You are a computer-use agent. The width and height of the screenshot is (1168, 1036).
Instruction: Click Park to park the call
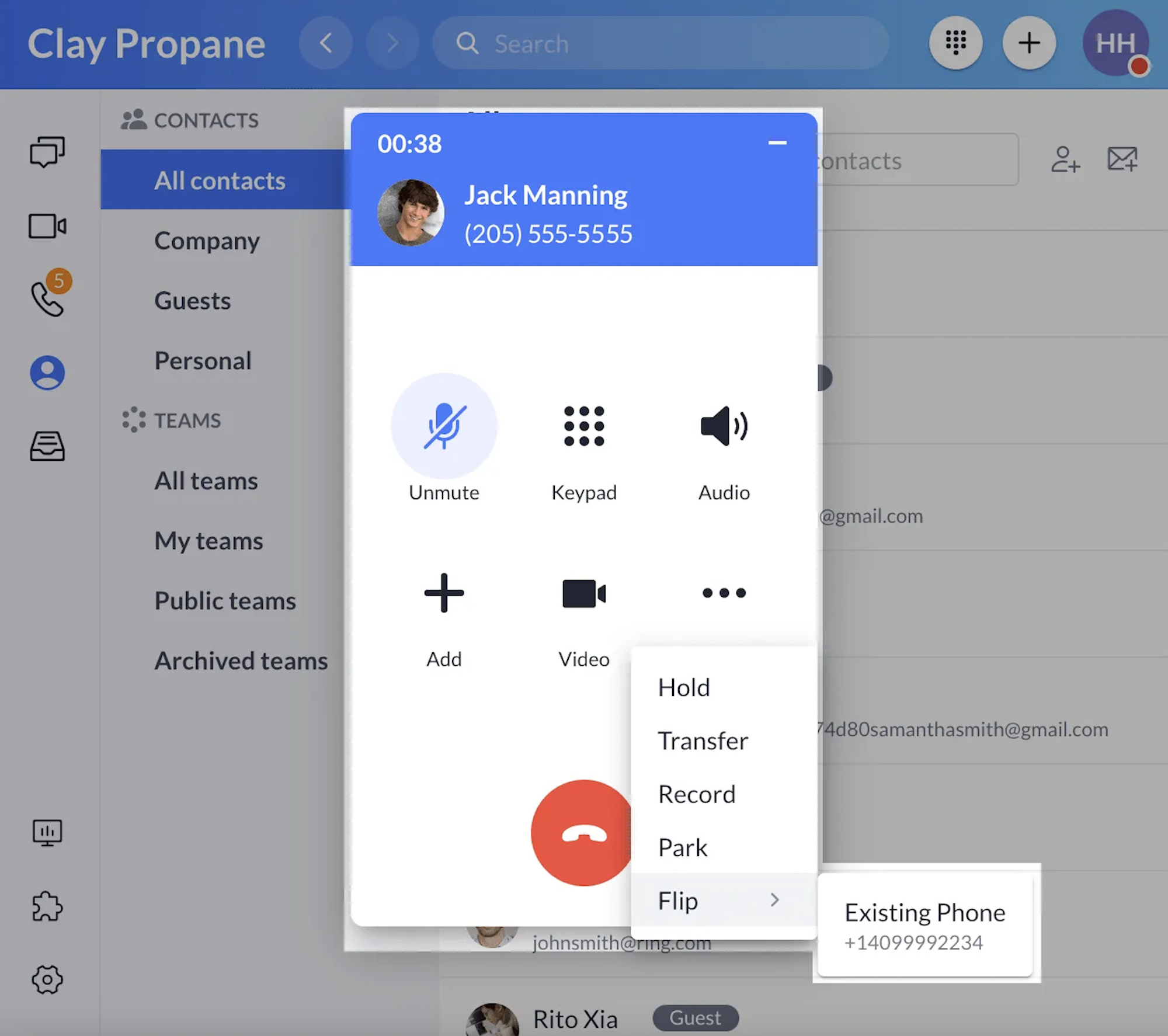[681, 846]
